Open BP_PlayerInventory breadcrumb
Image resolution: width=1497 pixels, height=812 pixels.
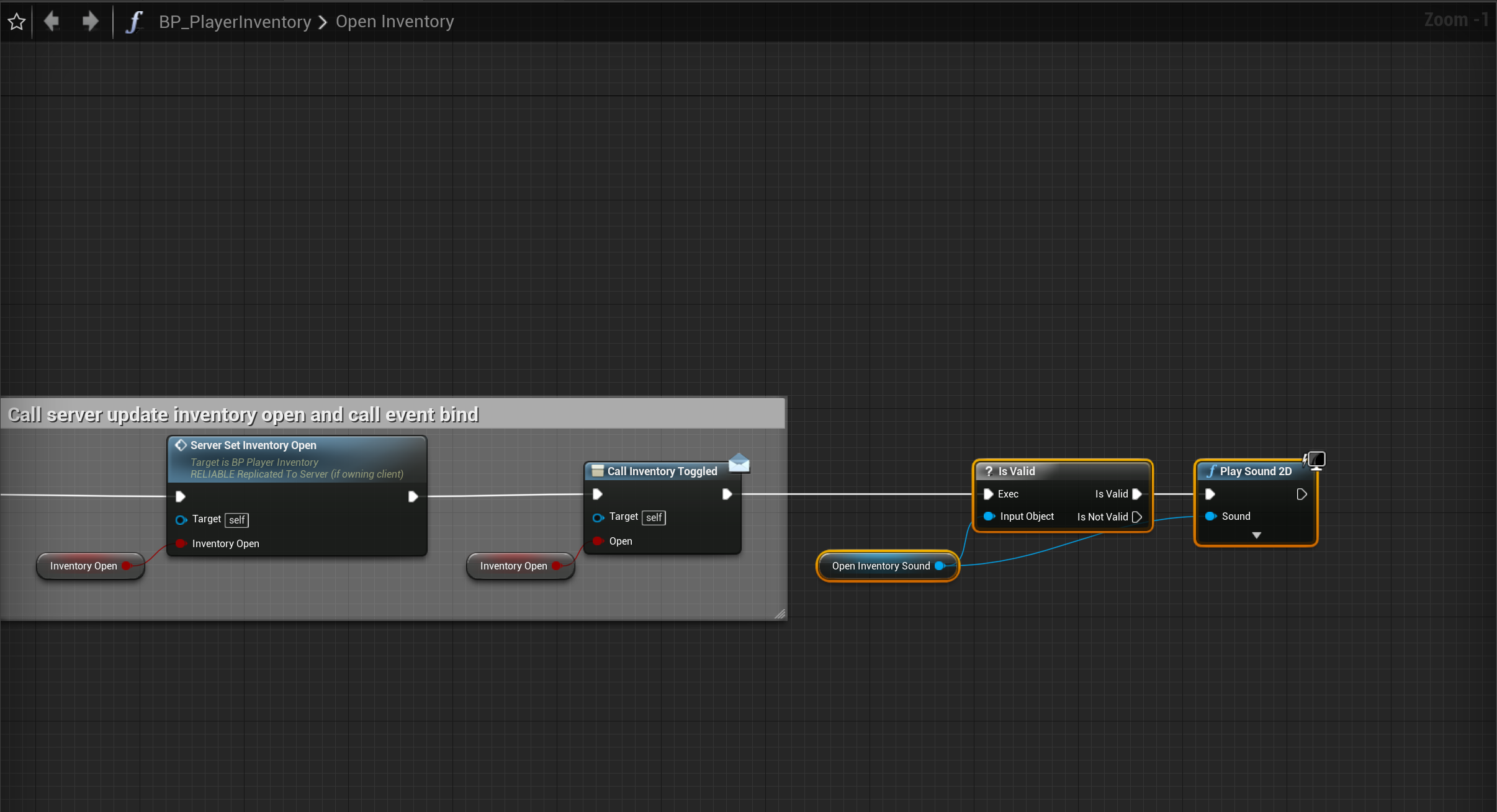click(x=235, y=22)
